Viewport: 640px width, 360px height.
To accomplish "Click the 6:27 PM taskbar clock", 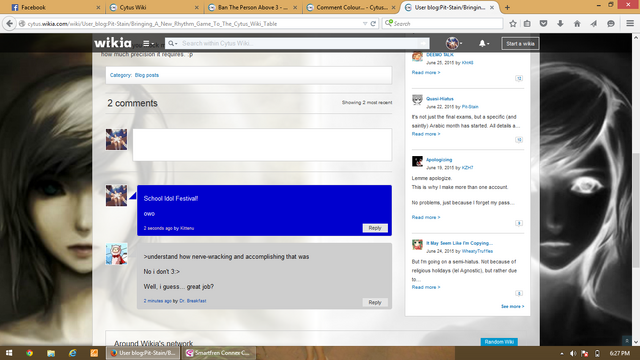I will click(x=620, y=353).
